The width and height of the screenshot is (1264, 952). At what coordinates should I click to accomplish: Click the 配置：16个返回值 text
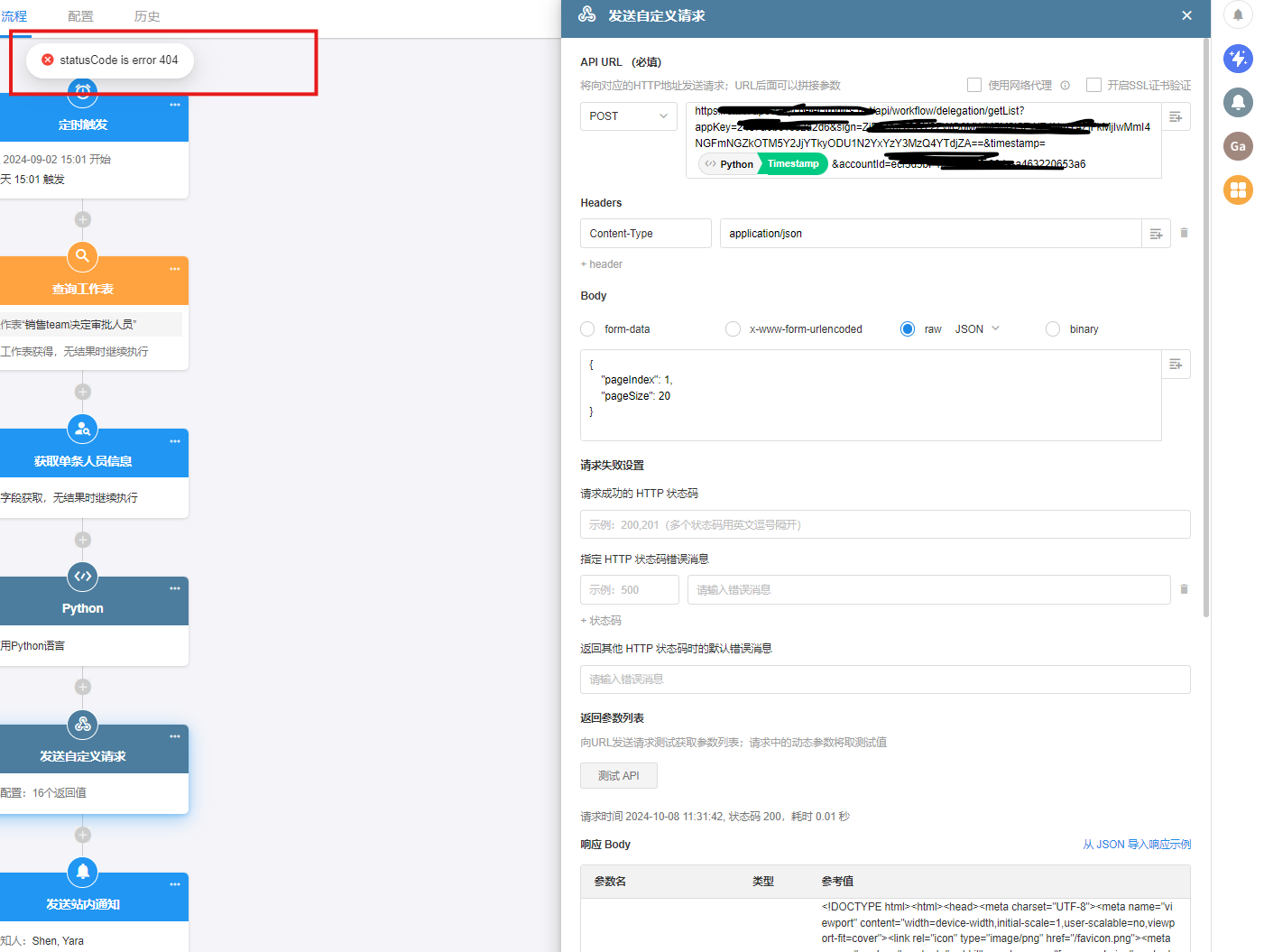coord(43,793)
